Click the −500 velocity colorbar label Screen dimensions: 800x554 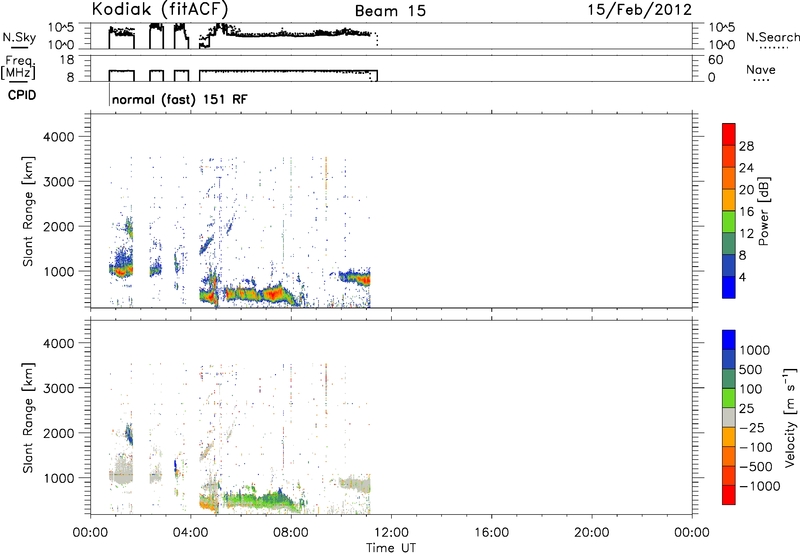(x=755, y=467)
